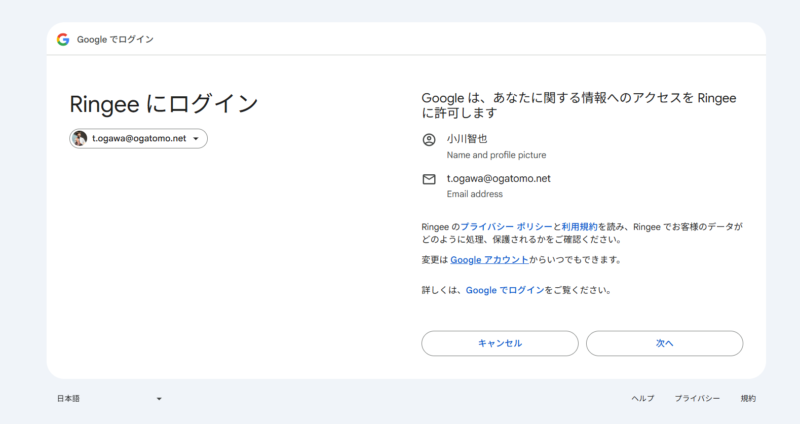Image resolution: width=800 pixels, height=424 pixels.
Task: Open ヘルプ in the footer
Action: pos(642,399)
